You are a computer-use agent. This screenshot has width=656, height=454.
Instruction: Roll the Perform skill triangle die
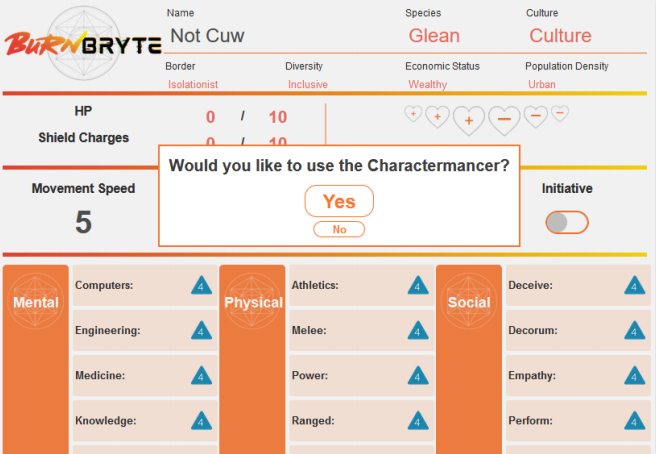pyautogui.click(x=635, y=421)
